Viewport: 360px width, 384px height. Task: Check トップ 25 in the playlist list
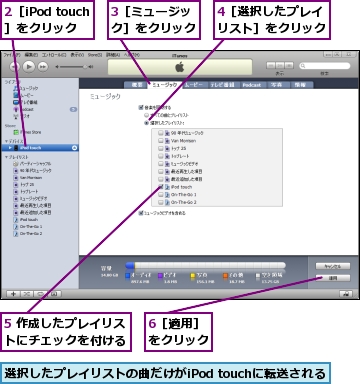pos(161,148)
